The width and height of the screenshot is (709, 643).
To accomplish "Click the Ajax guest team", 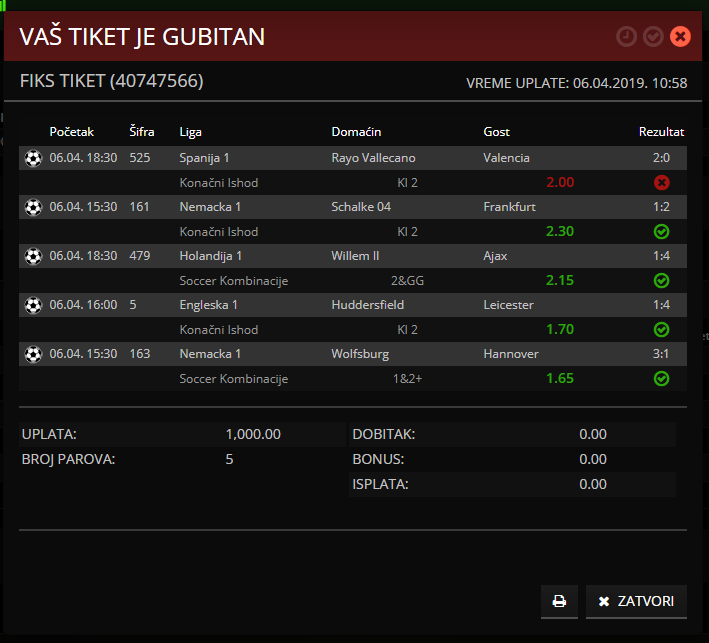I will (495, 256).
